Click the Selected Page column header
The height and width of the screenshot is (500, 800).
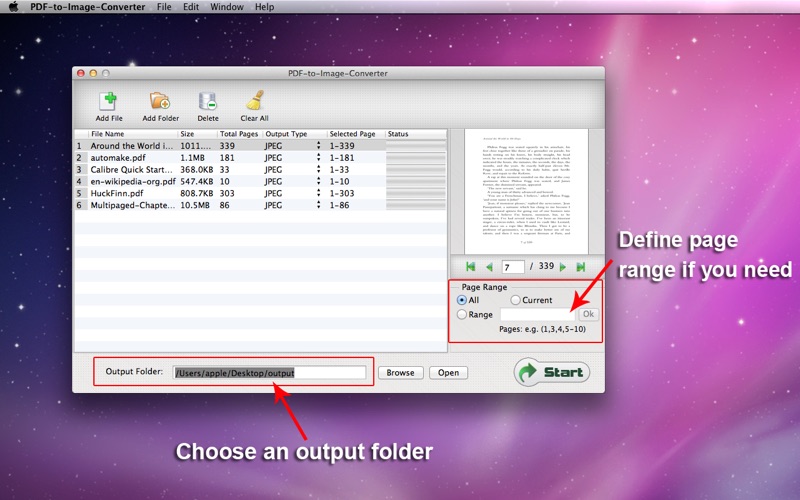pos(355,134)
